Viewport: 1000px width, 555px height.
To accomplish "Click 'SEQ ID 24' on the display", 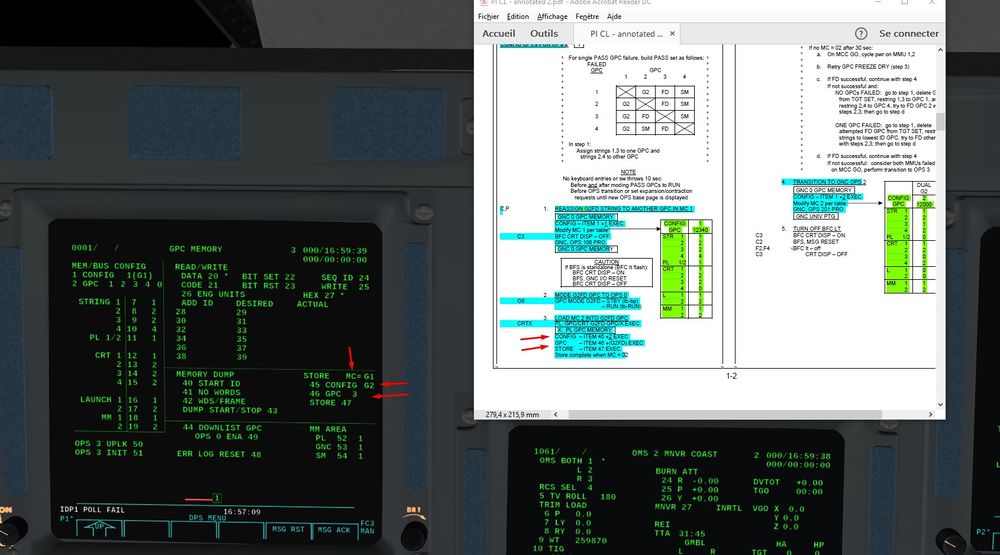I will click(x=345, y=278).
